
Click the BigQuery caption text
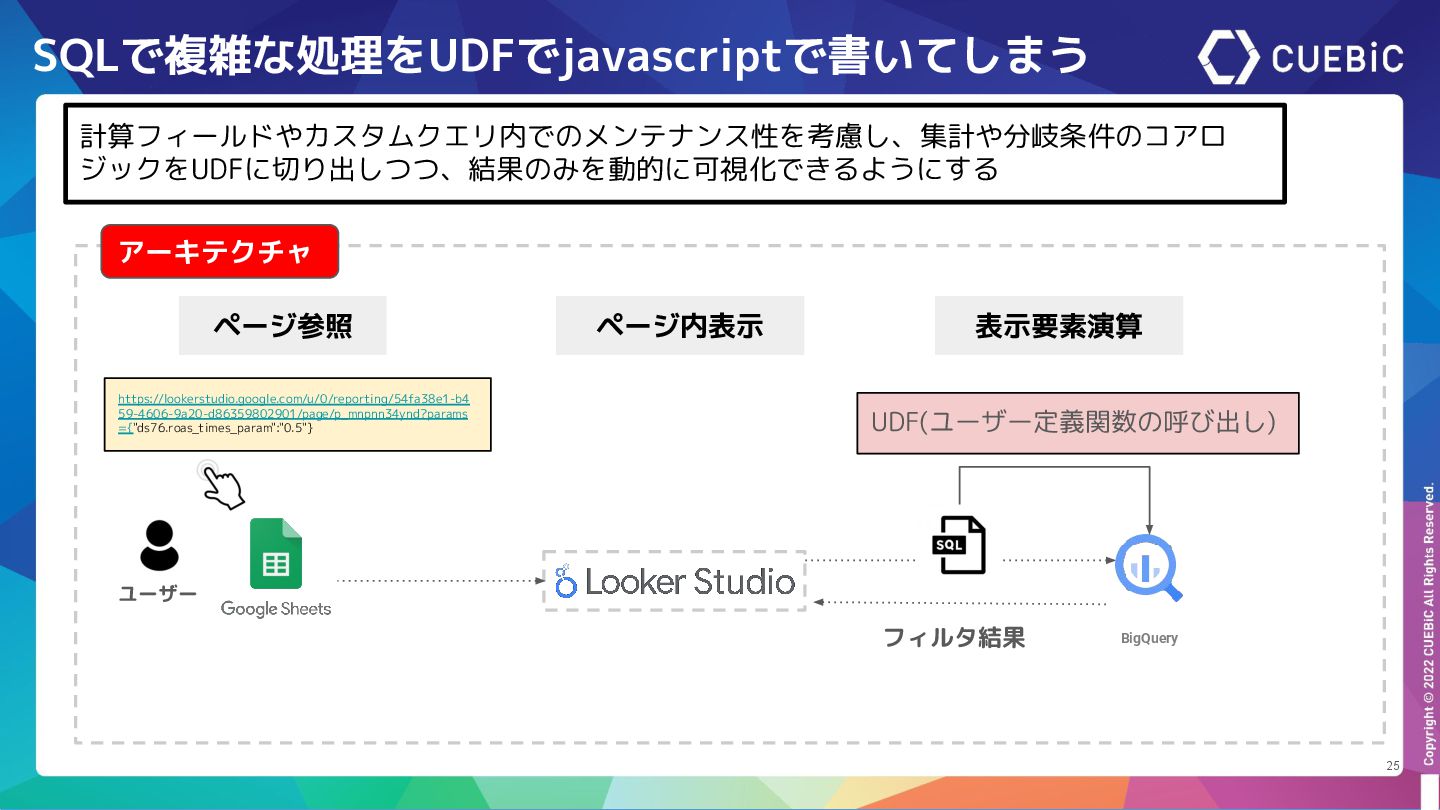(1149, 638)
